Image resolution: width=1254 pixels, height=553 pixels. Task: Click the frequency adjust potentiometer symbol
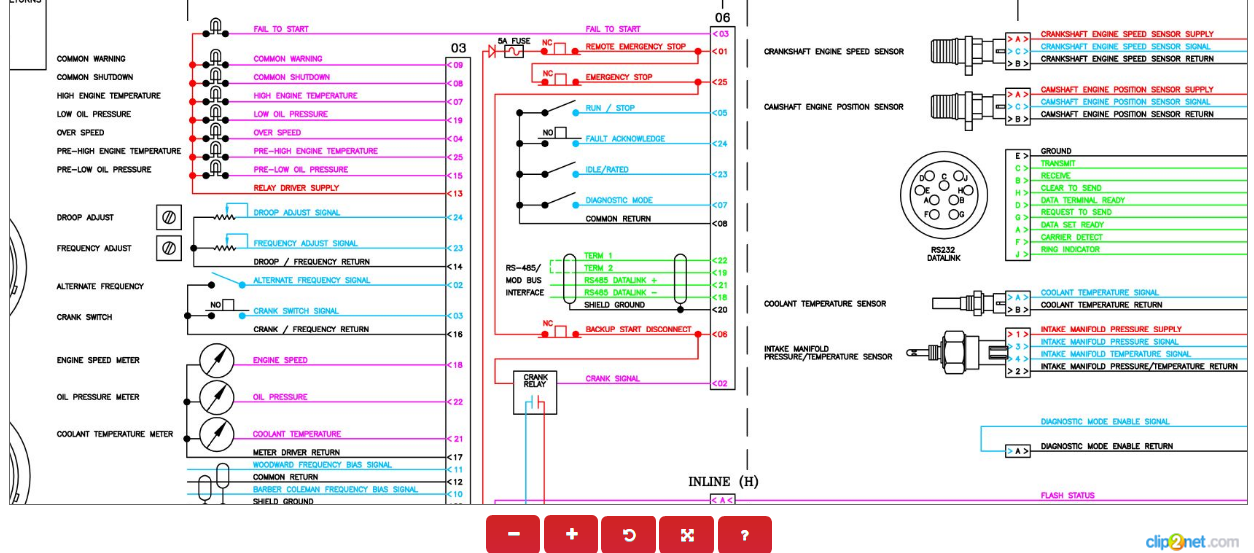(x=169, y=247)
